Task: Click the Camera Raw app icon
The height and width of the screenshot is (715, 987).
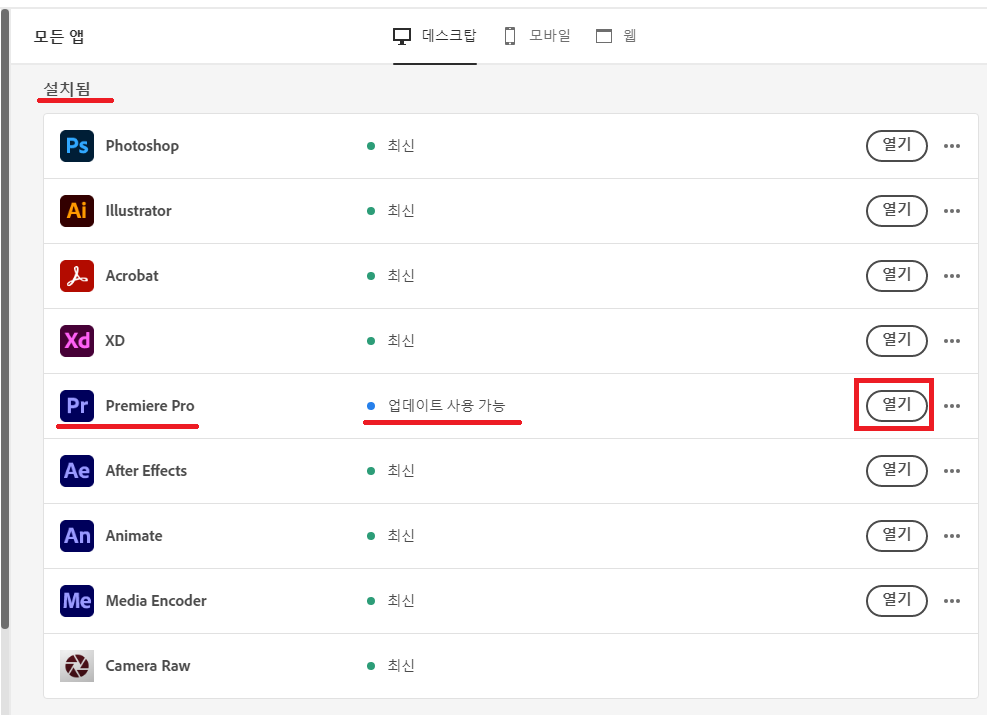Action: [77, 665]
